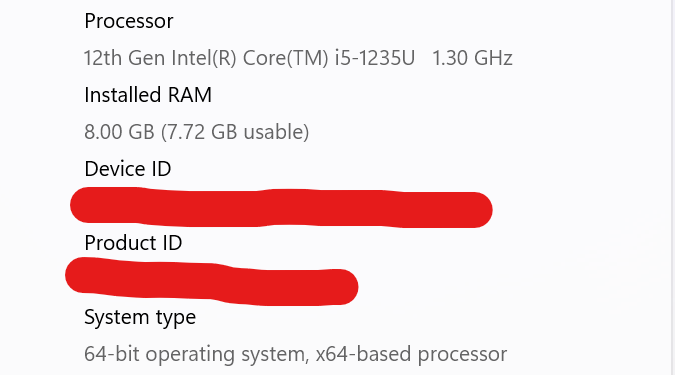Click the word 'usable' in RAM value

pyautogui.click(x=276, y=132)
